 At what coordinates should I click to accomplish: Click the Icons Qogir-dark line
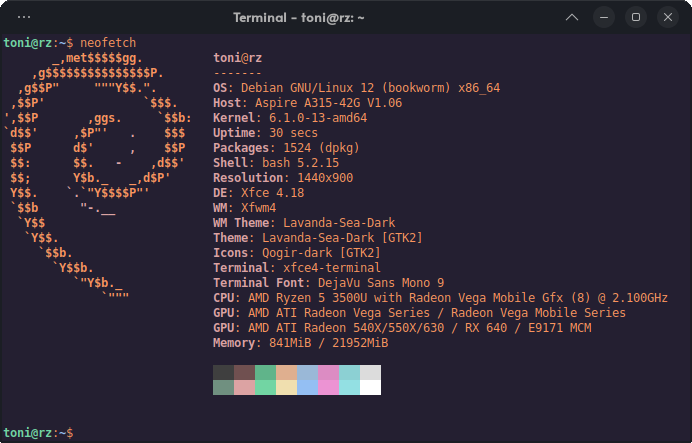tap(297, 253)
